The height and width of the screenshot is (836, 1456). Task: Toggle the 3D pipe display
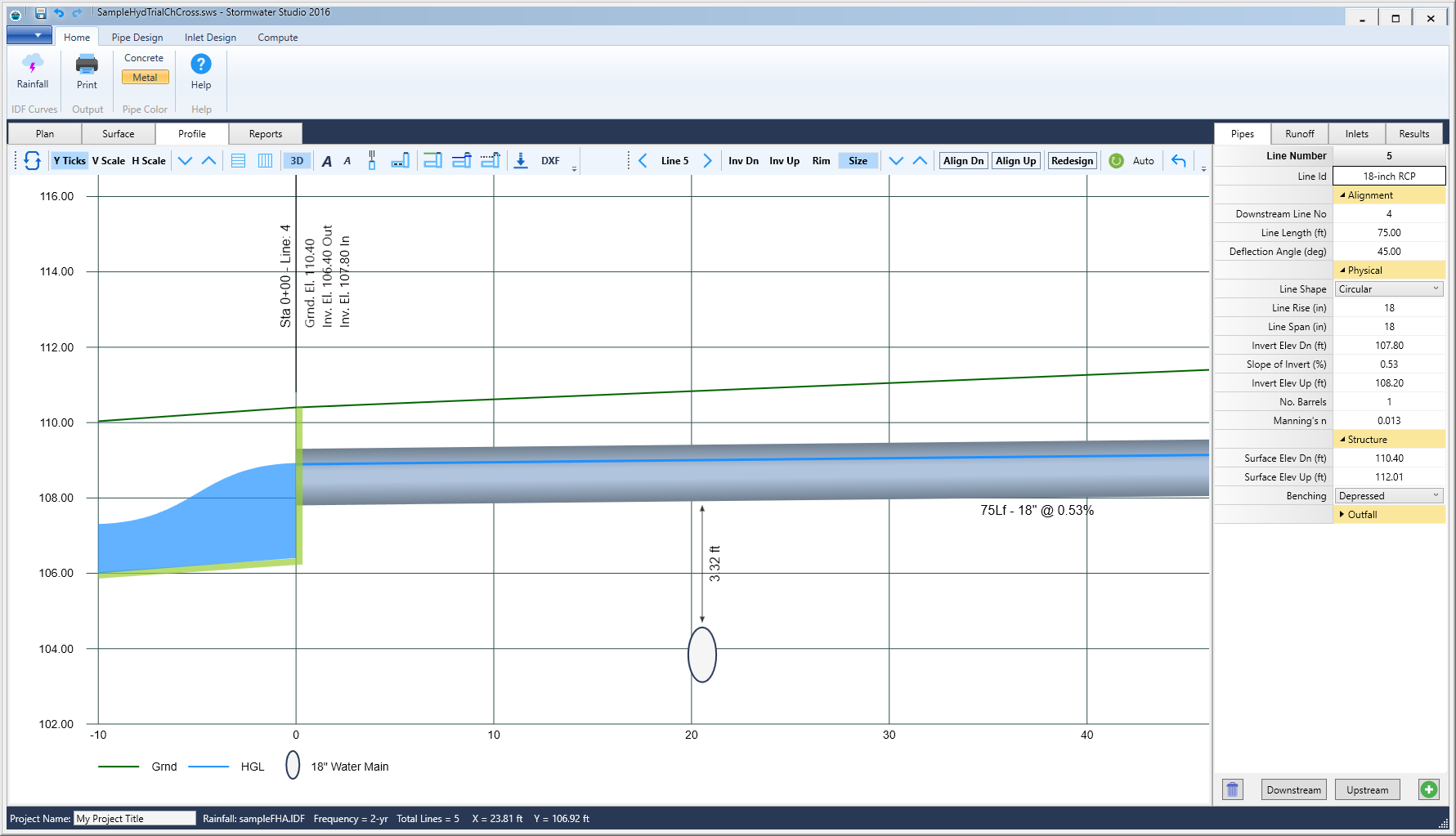[x=296, y=160]
